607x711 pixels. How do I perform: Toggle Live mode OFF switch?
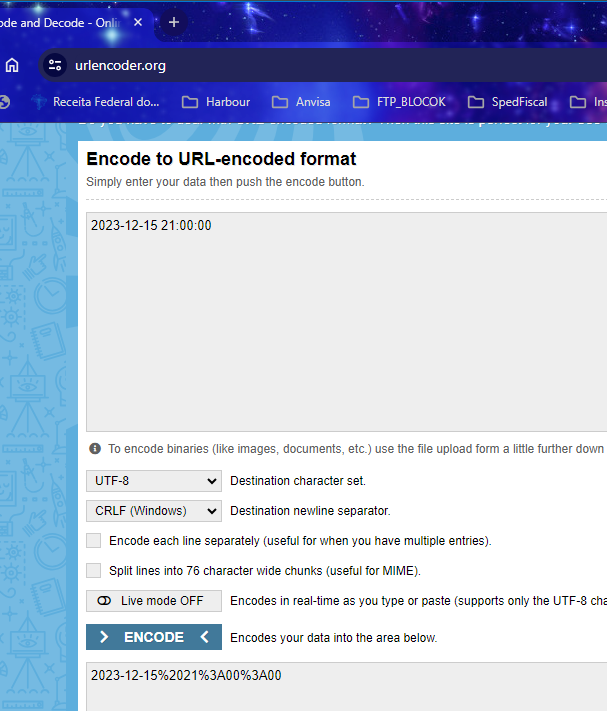point(154,601)
